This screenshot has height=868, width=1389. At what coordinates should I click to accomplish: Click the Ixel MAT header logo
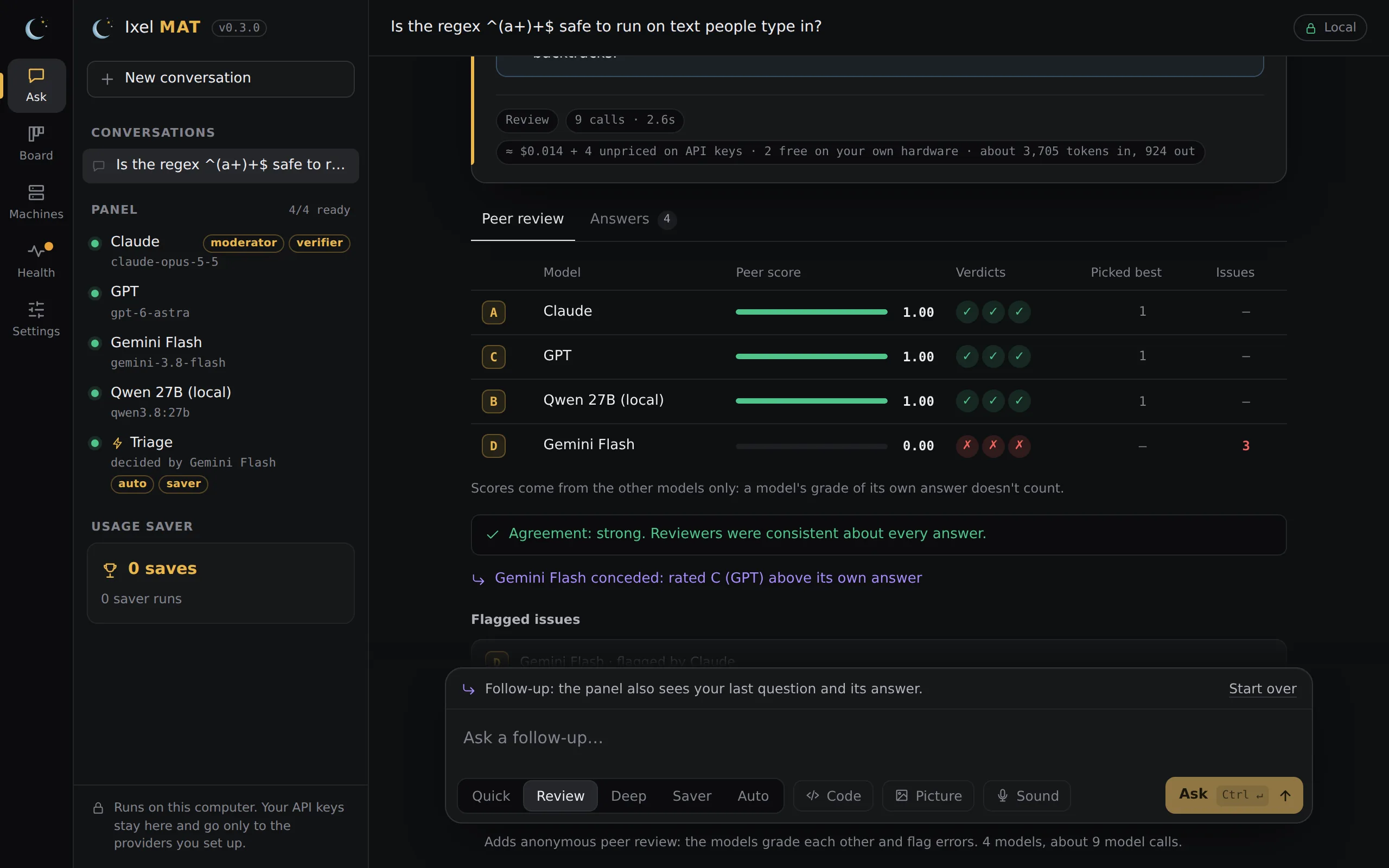point(103,28)
